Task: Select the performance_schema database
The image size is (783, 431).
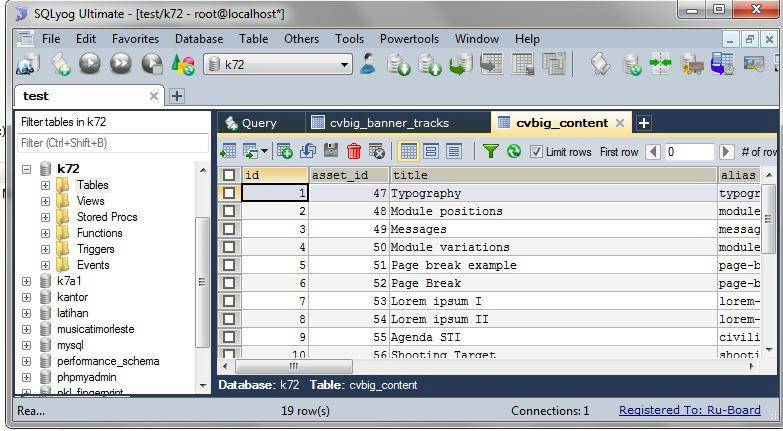Action: 108,361
